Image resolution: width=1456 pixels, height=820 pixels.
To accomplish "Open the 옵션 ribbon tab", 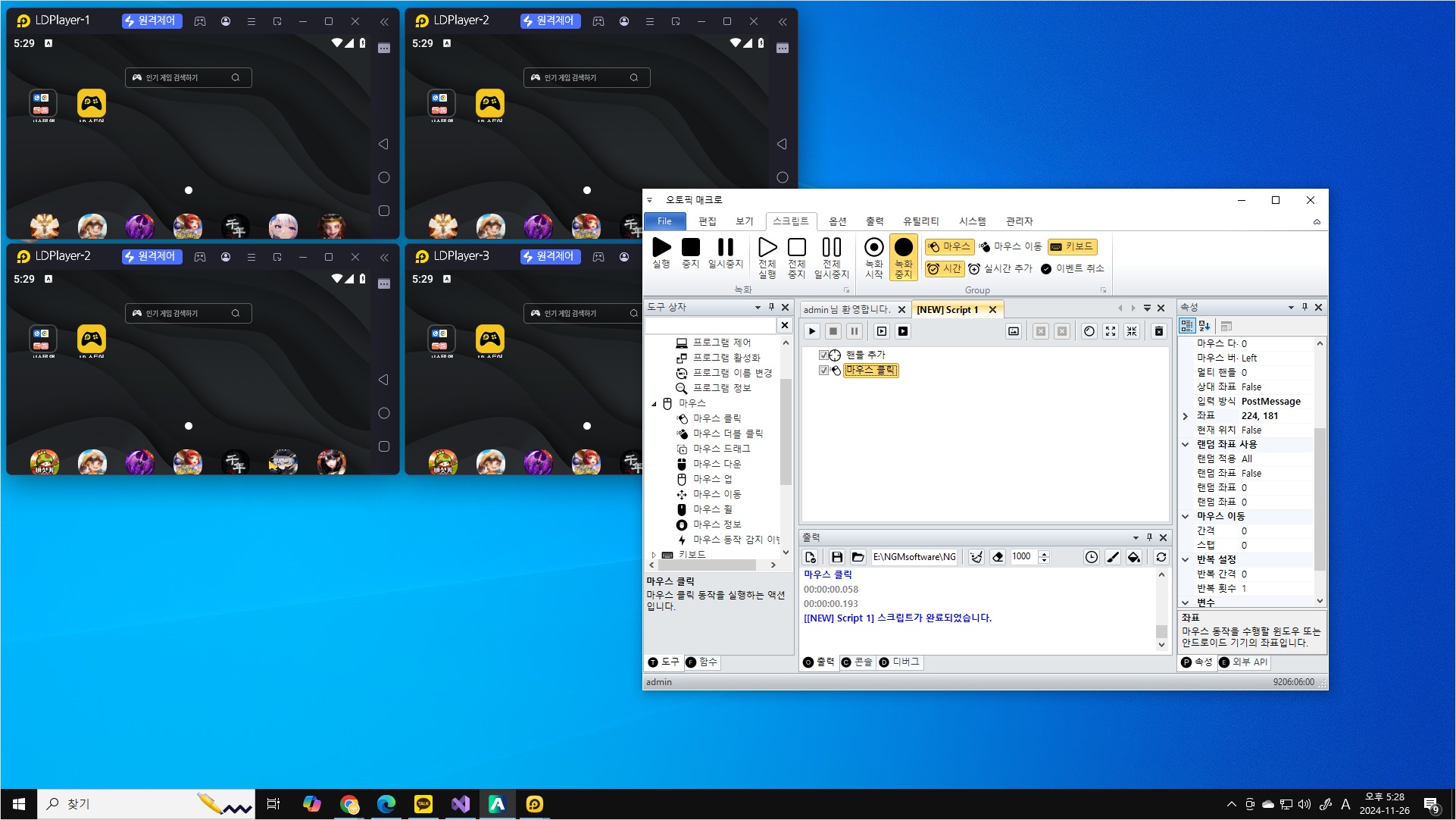I will 837,221.
